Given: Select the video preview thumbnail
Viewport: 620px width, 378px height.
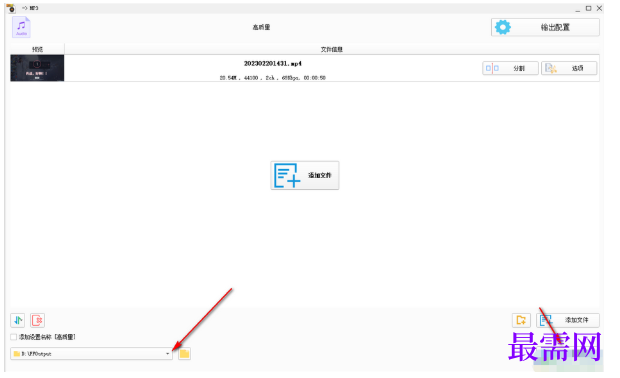Looking at the screenshot, I should (37, 68).
